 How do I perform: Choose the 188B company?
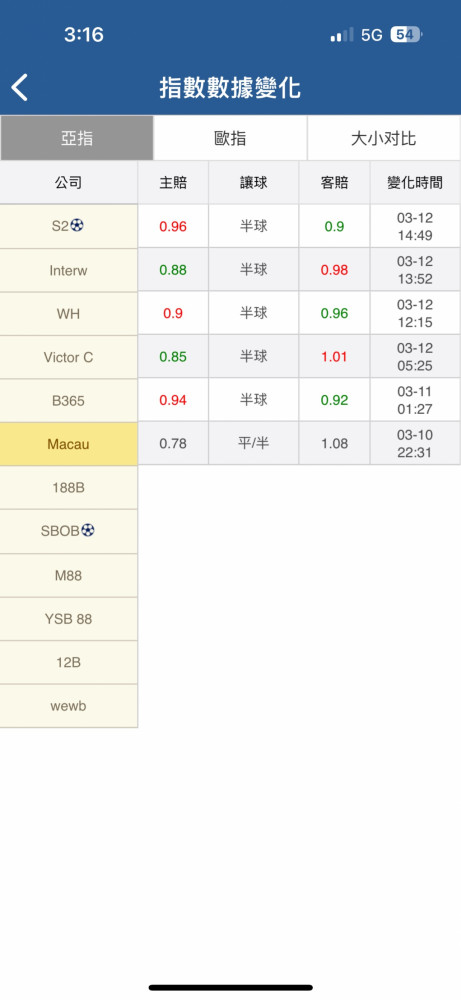[x=69, y=488]
